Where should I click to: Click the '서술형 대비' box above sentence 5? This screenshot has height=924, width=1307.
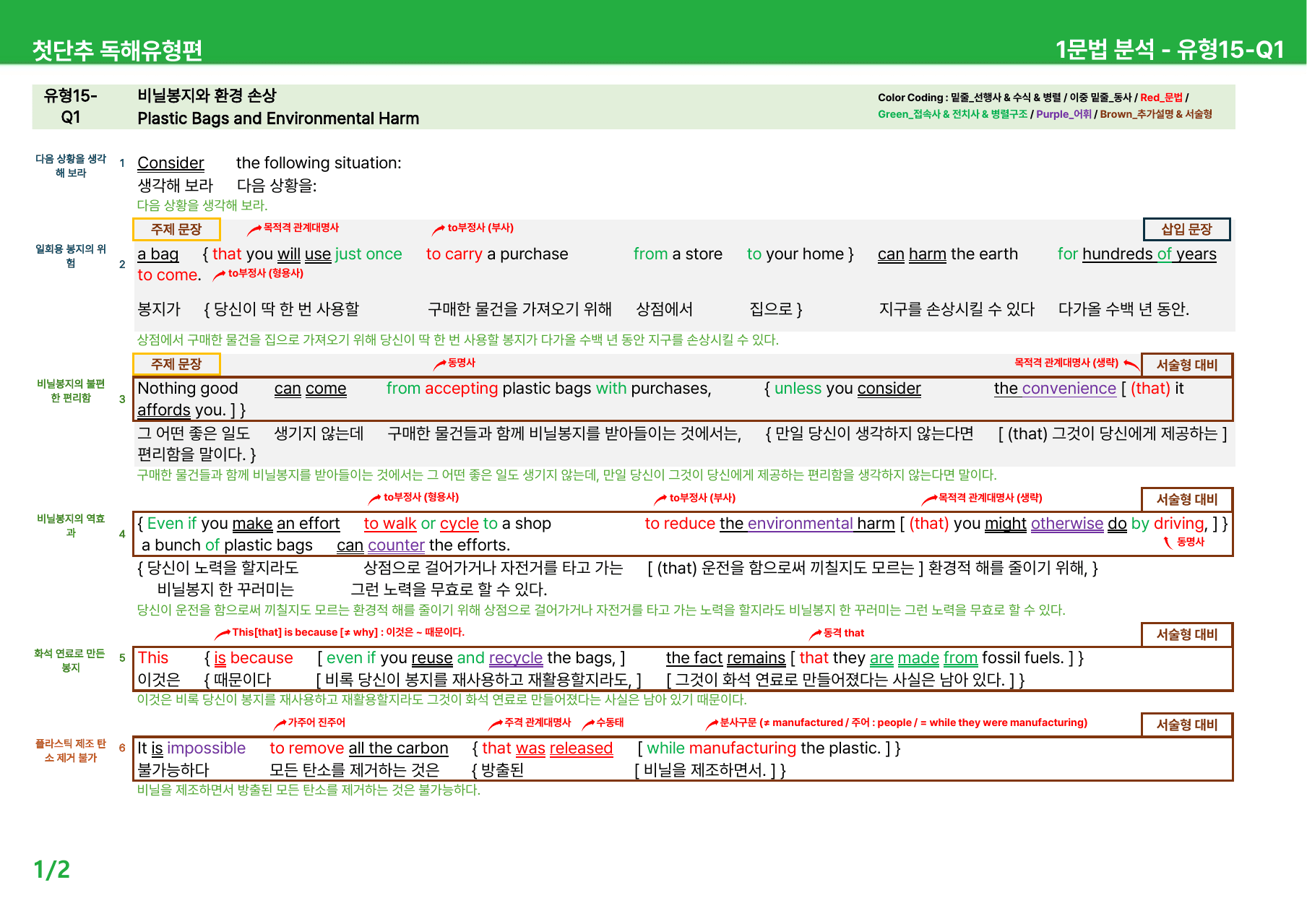coord(1186,634)
